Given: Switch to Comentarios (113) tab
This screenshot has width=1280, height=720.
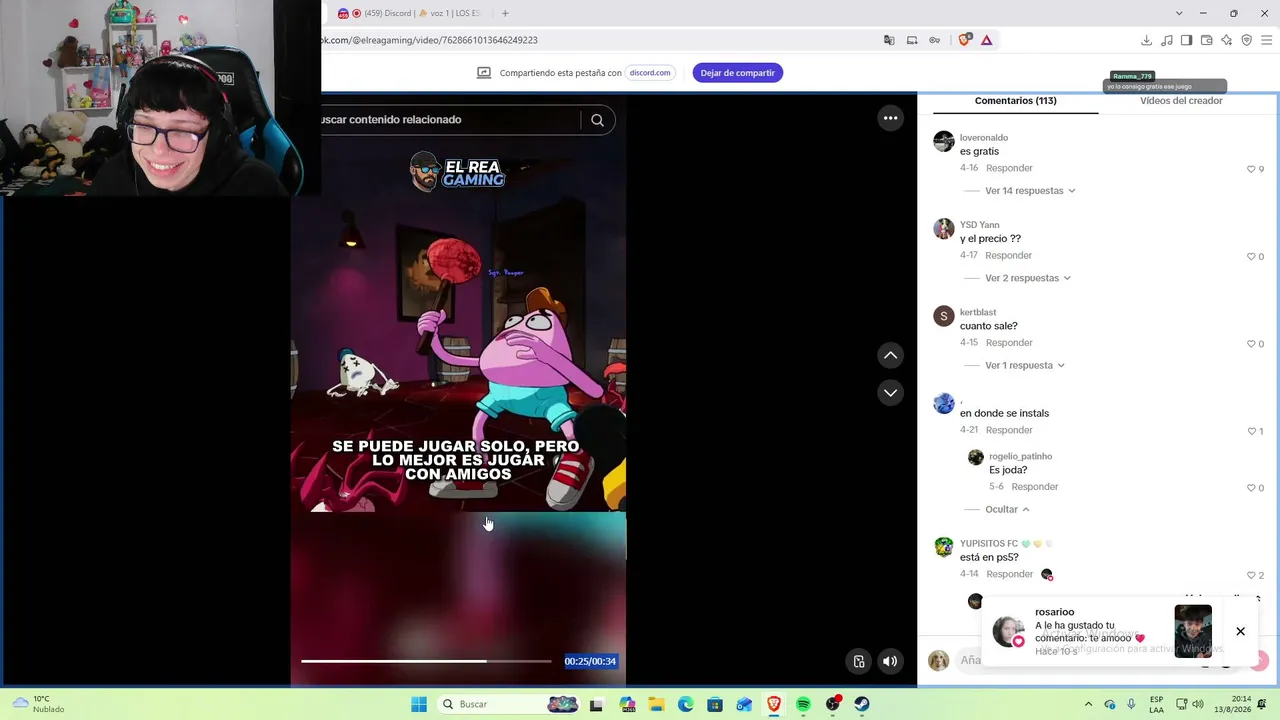Looking at the screenshot, I should 1015,101.
